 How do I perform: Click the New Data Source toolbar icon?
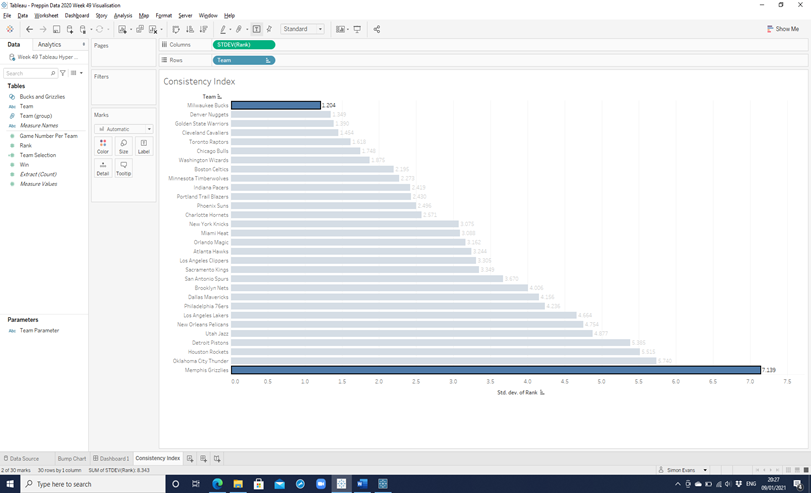pyautogui.click(x=70, y=29)
